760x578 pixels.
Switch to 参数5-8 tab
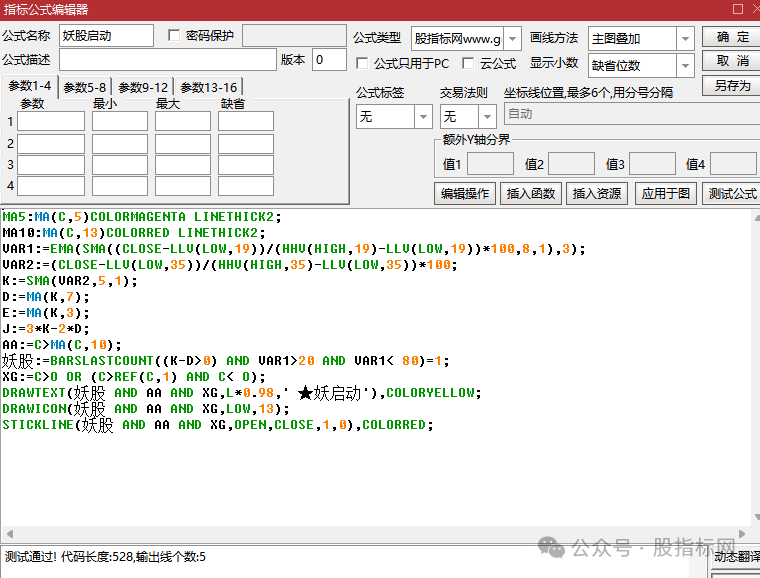84,88
